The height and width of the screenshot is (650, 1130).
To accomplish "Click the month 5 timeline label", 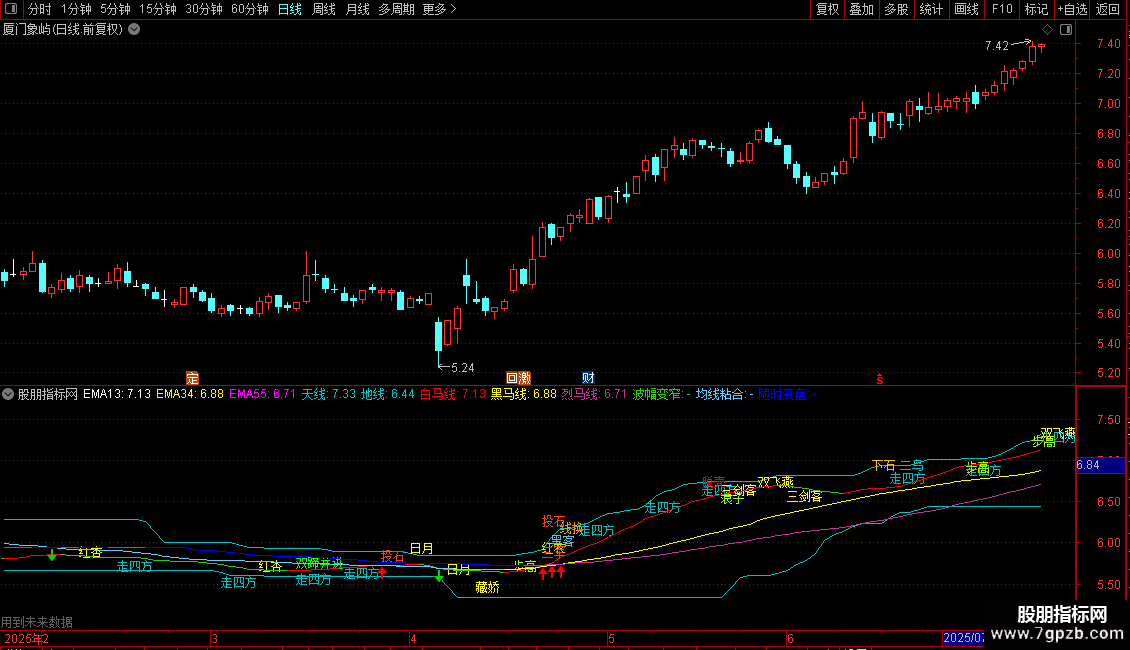I will [x=611, y=638].
